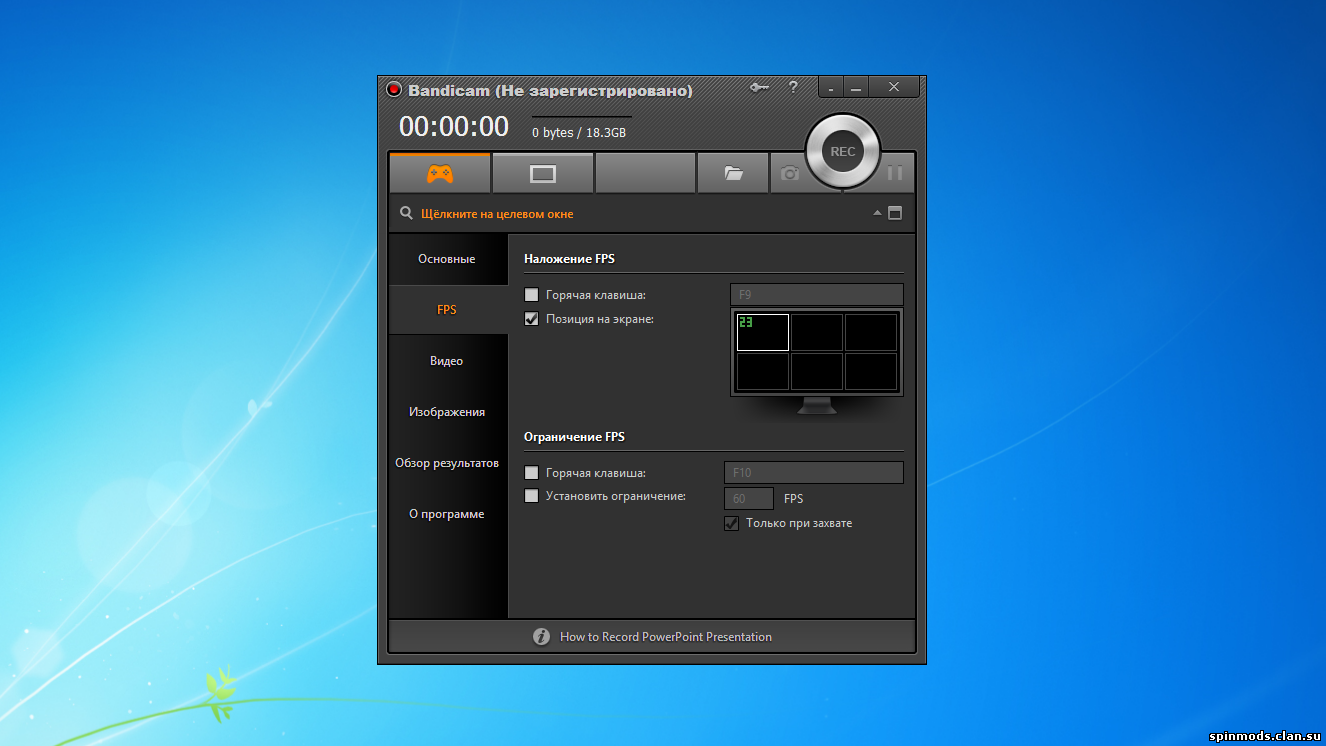Image resolution: width=1326 pixels, height=746 pixels.
Task: Minimize the Bandicam window
Action: click(x=856, y=88)
